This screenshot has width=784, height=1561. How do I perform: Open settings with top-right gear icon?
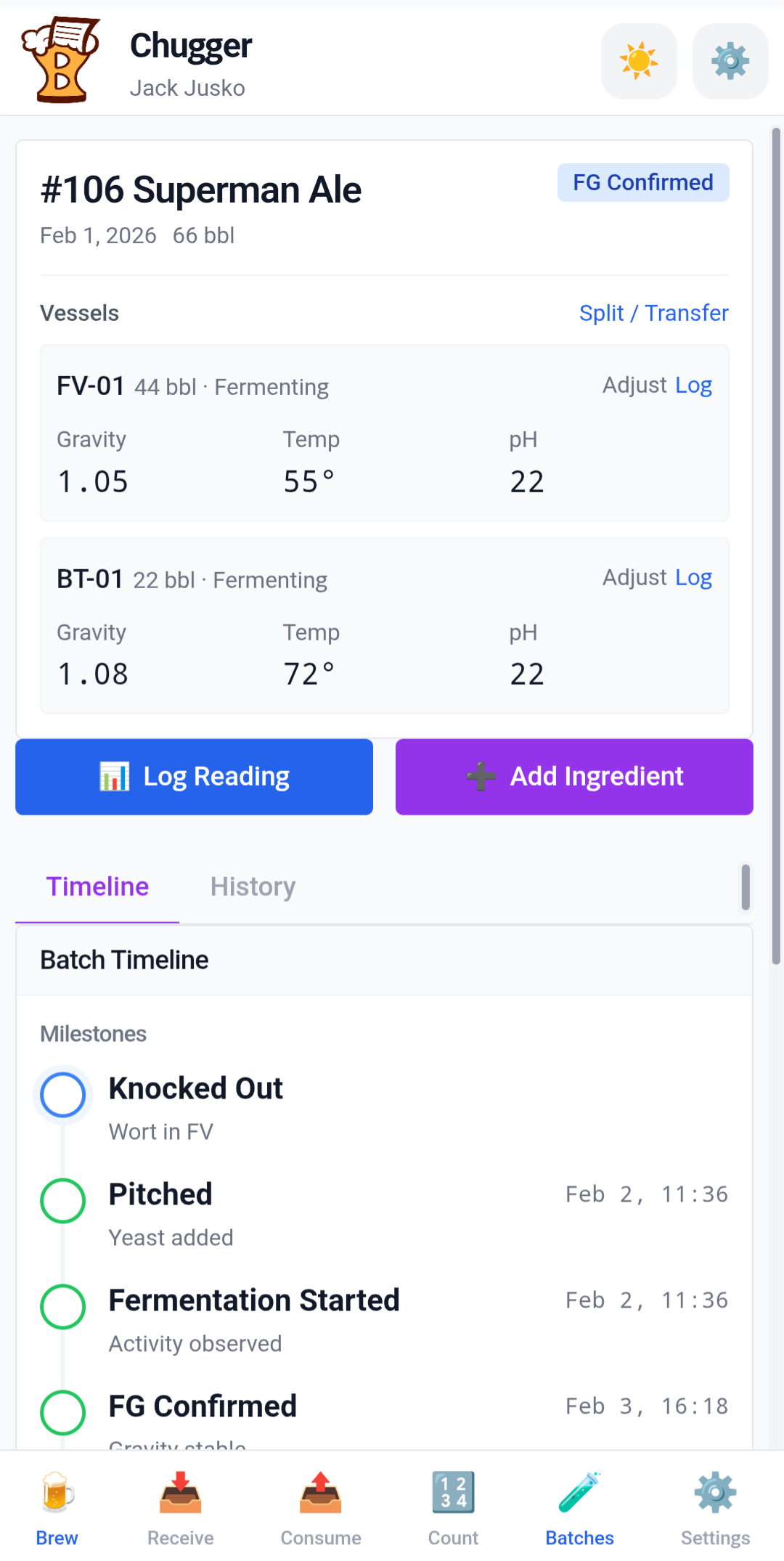730,61
